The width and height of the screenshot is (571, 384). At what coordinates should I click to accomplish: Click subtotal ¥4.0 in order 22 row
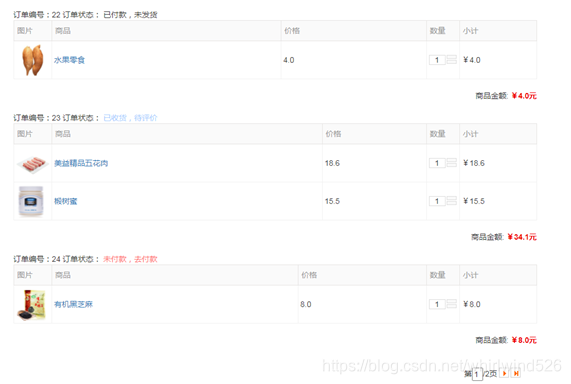pos(472,60)
